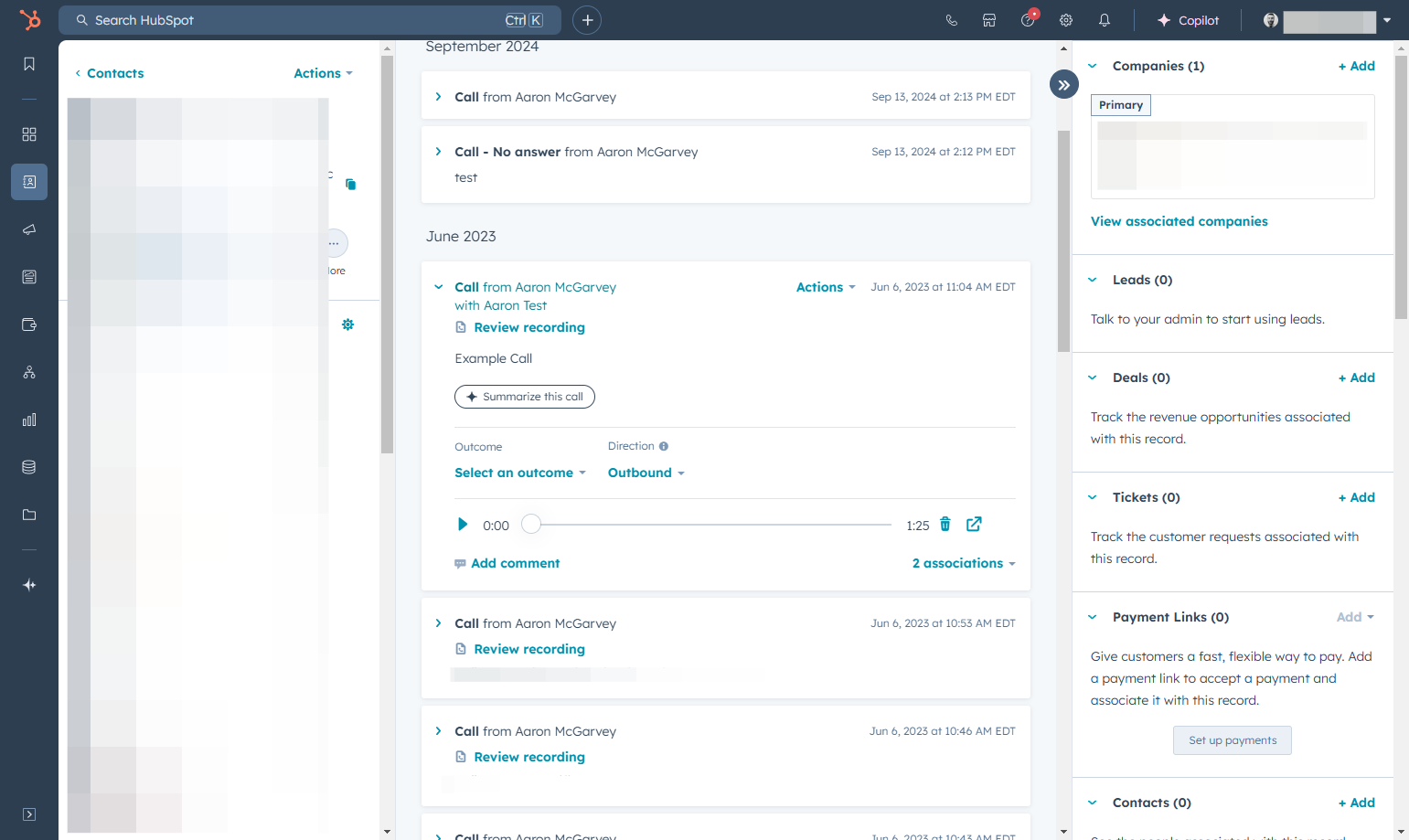Go back to Contacts list

tap(110, 73)
